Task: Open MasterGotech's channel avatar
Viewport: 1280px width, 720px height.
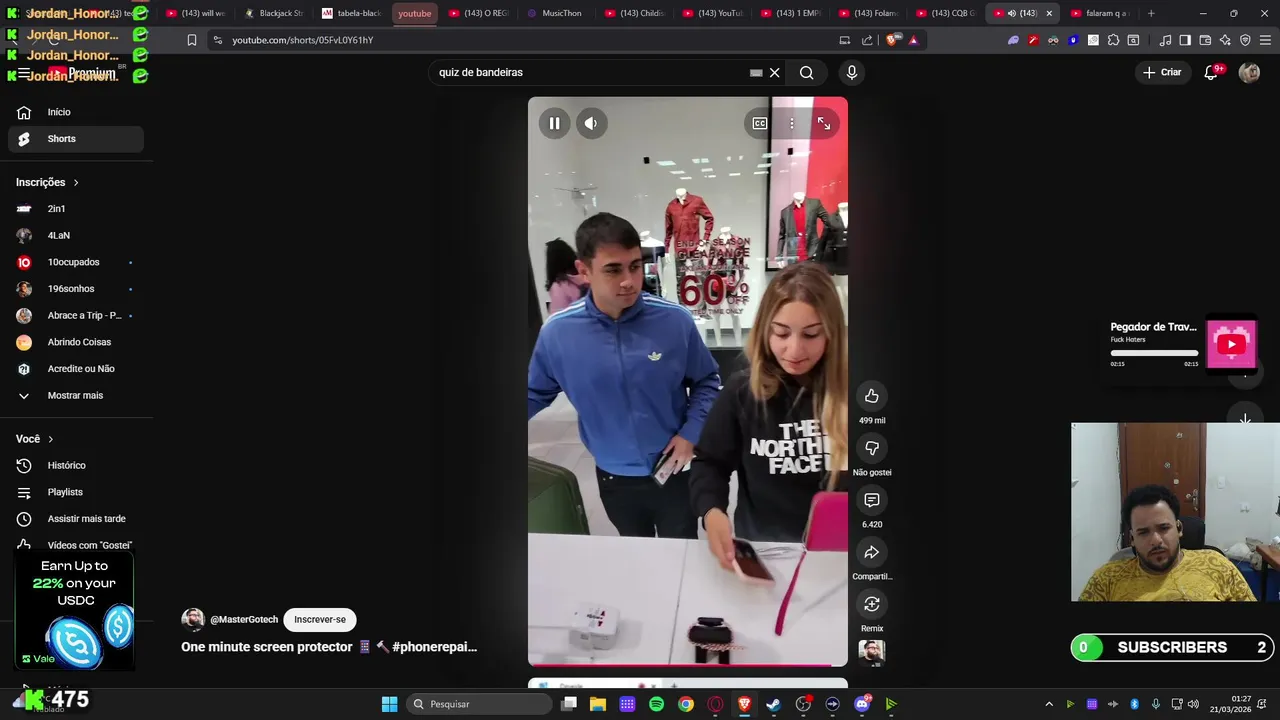Action: pyautogui.click(x=193, y=620)
